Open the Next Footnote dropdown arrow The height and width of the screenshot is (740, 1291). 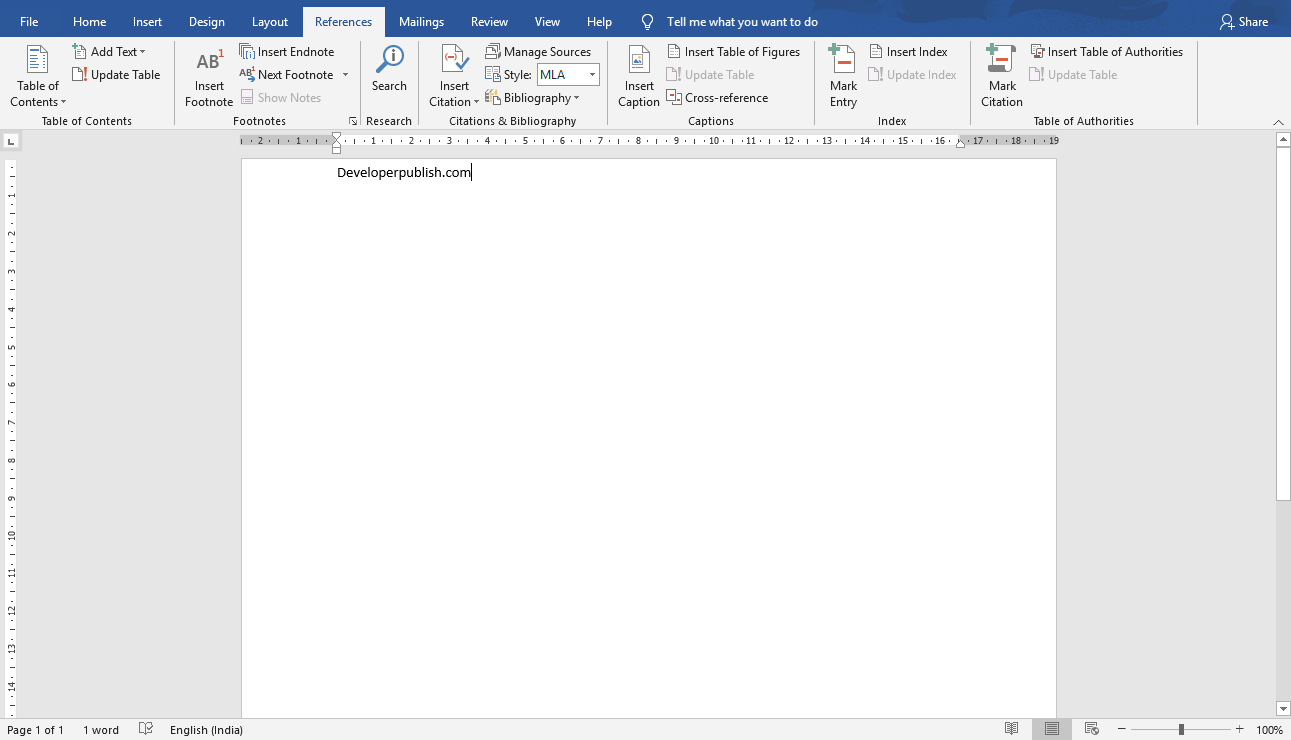pyautogui.click(x=345, y=74)
